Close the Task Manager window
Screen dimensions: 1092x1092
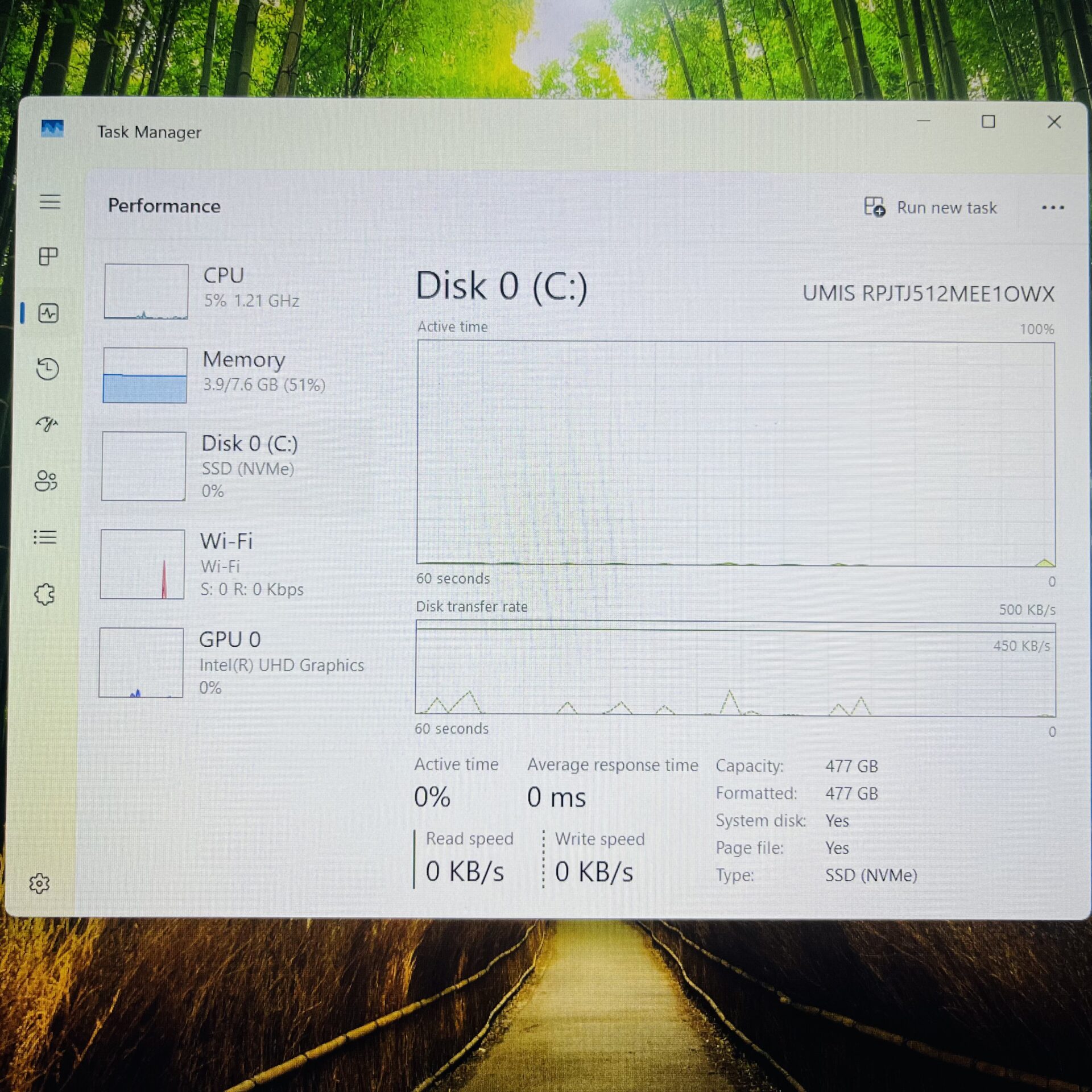[x=1054, y=122]
